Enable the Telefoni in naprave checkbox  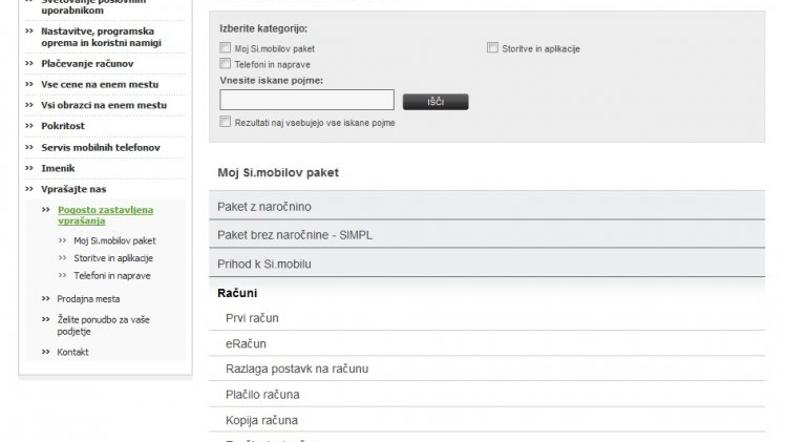click(x=225, y=63)
